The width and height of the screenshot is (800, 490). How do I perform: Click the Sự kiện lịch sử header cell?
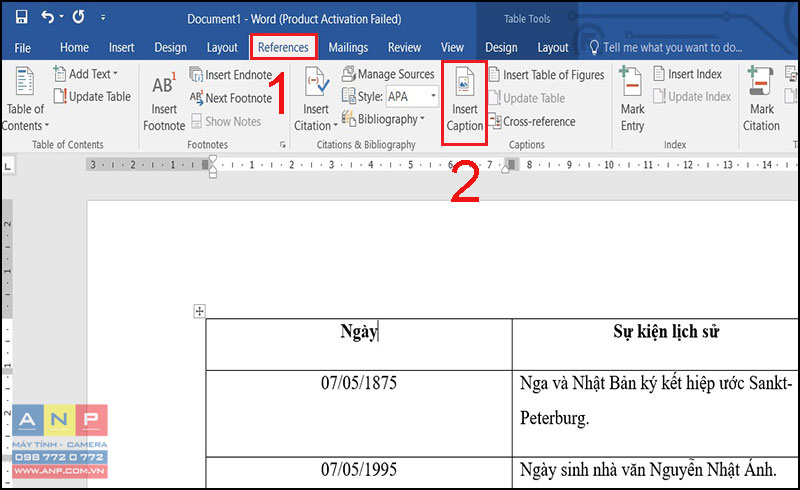coord(655,345)
